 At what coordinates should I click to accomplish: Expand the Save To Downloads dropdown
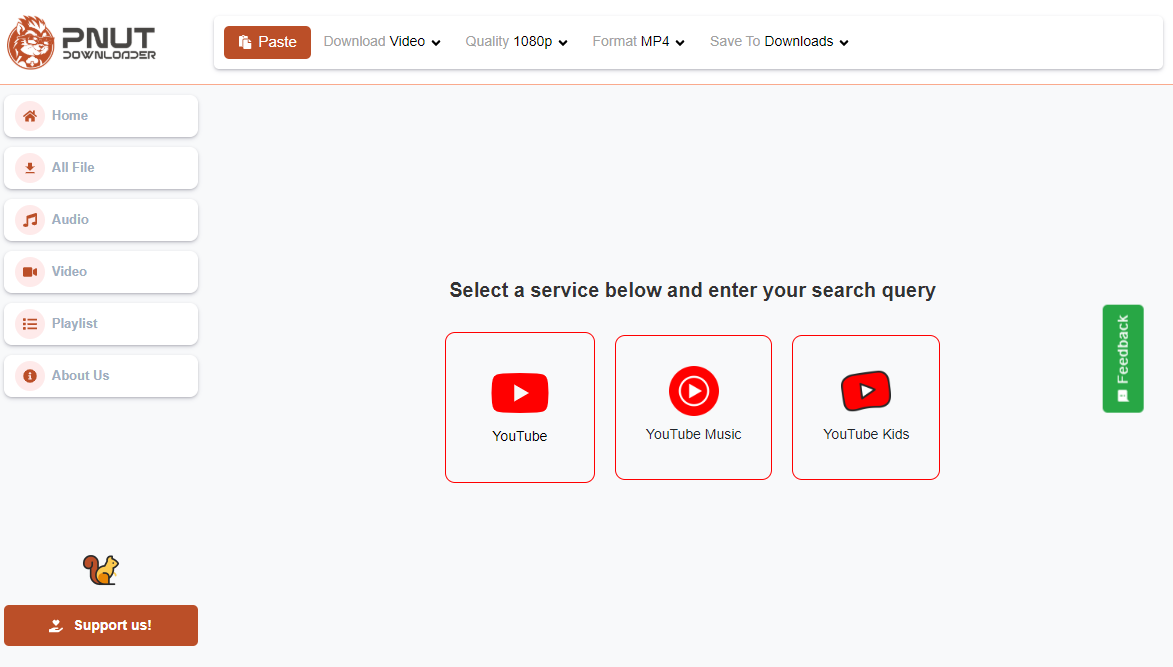(779, 42)
